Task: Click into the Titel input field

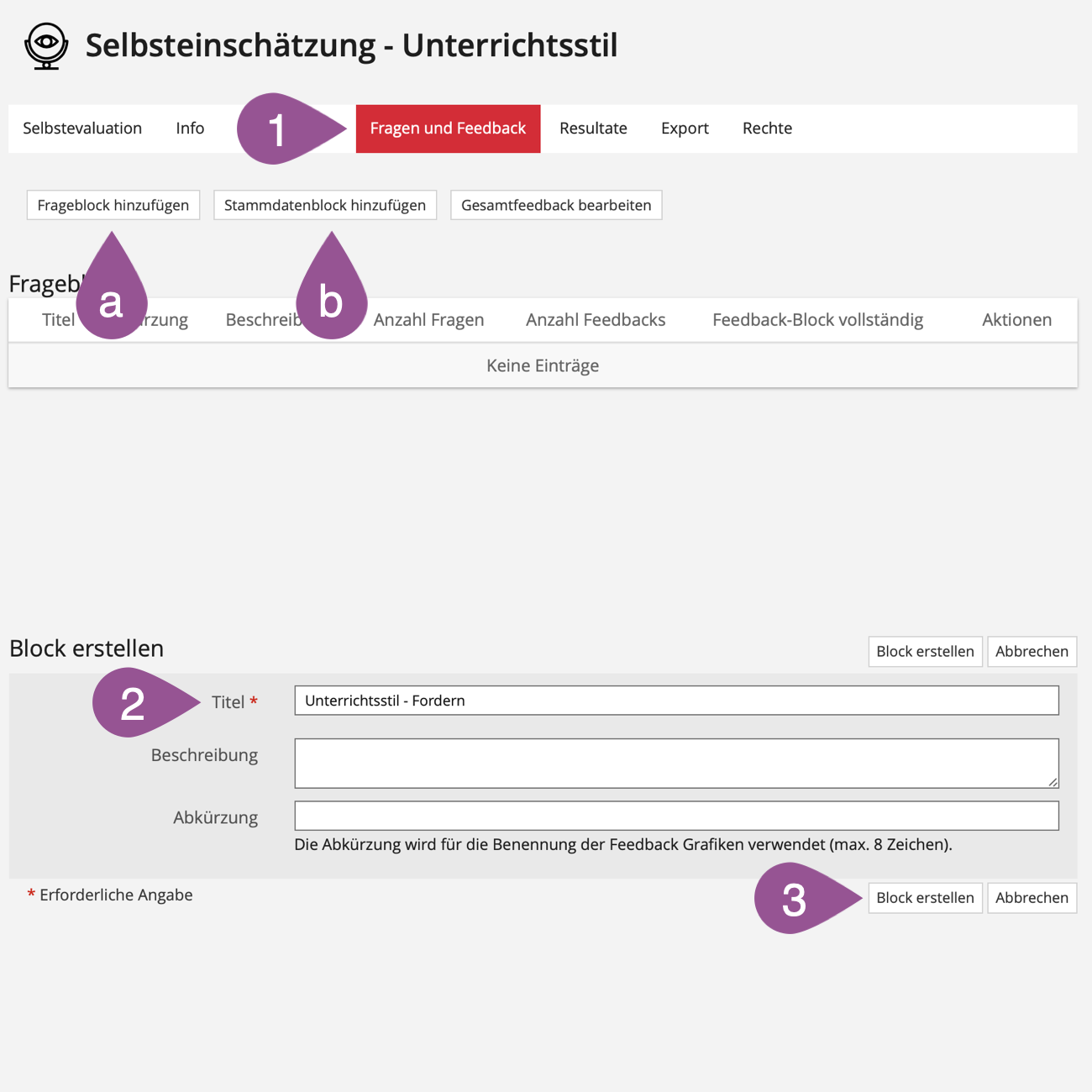Action: (676, 701)
